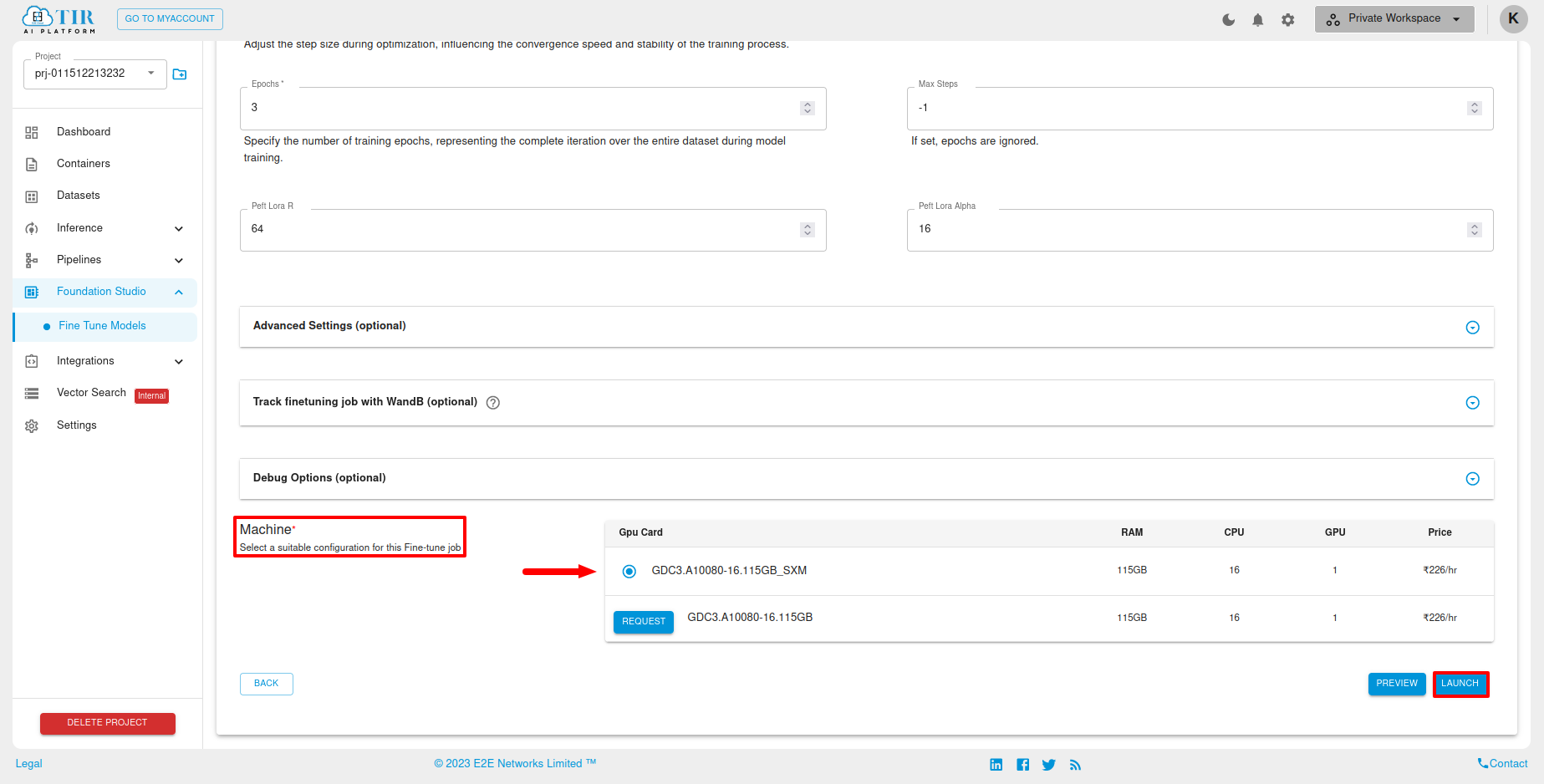Click the Gpu Card column header
The image size is (1544, 784).
tap(641, 532)
